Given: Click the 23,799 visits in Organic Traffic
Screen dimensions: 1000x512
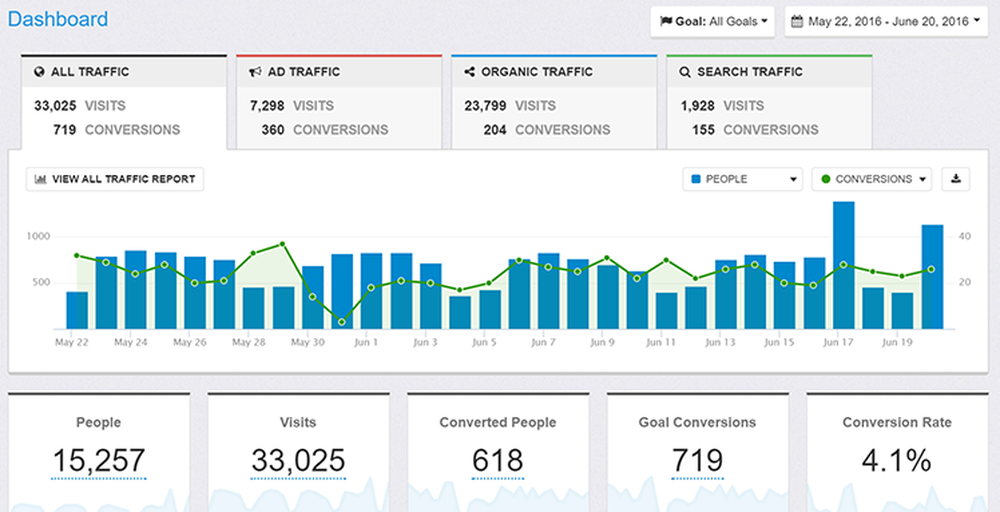Looking at the screenshot, I should 485,106.
